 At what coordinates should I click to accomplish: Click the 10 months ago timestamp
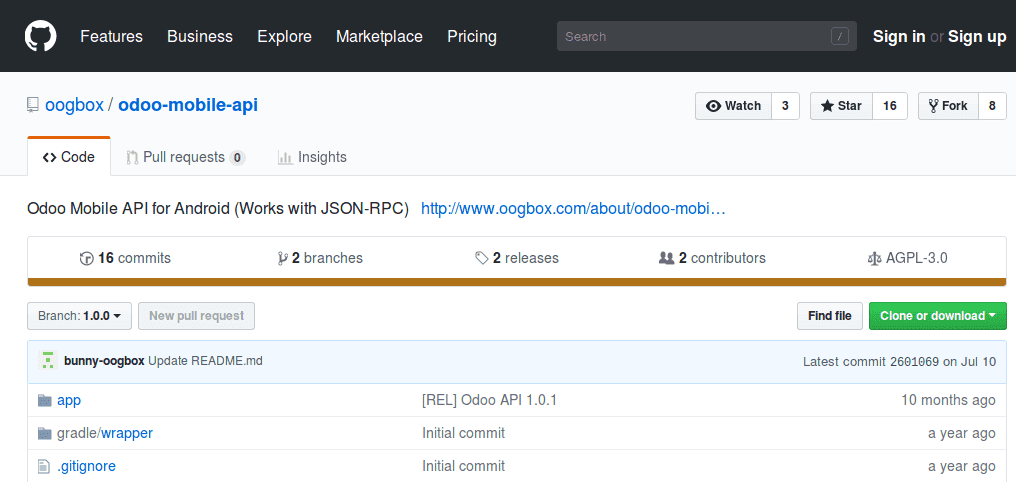click(x=948, y=400)
